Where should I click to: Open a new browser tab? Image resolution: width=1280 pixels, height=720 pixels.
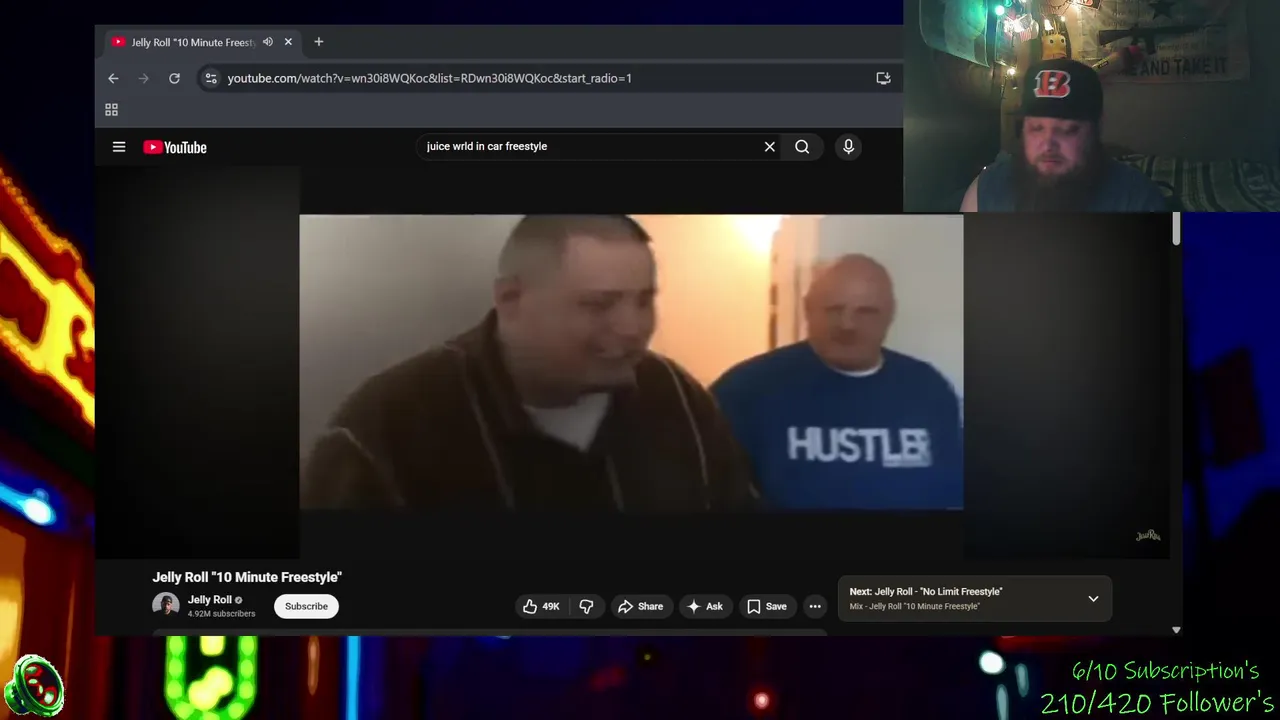click(x=319, y=42)
